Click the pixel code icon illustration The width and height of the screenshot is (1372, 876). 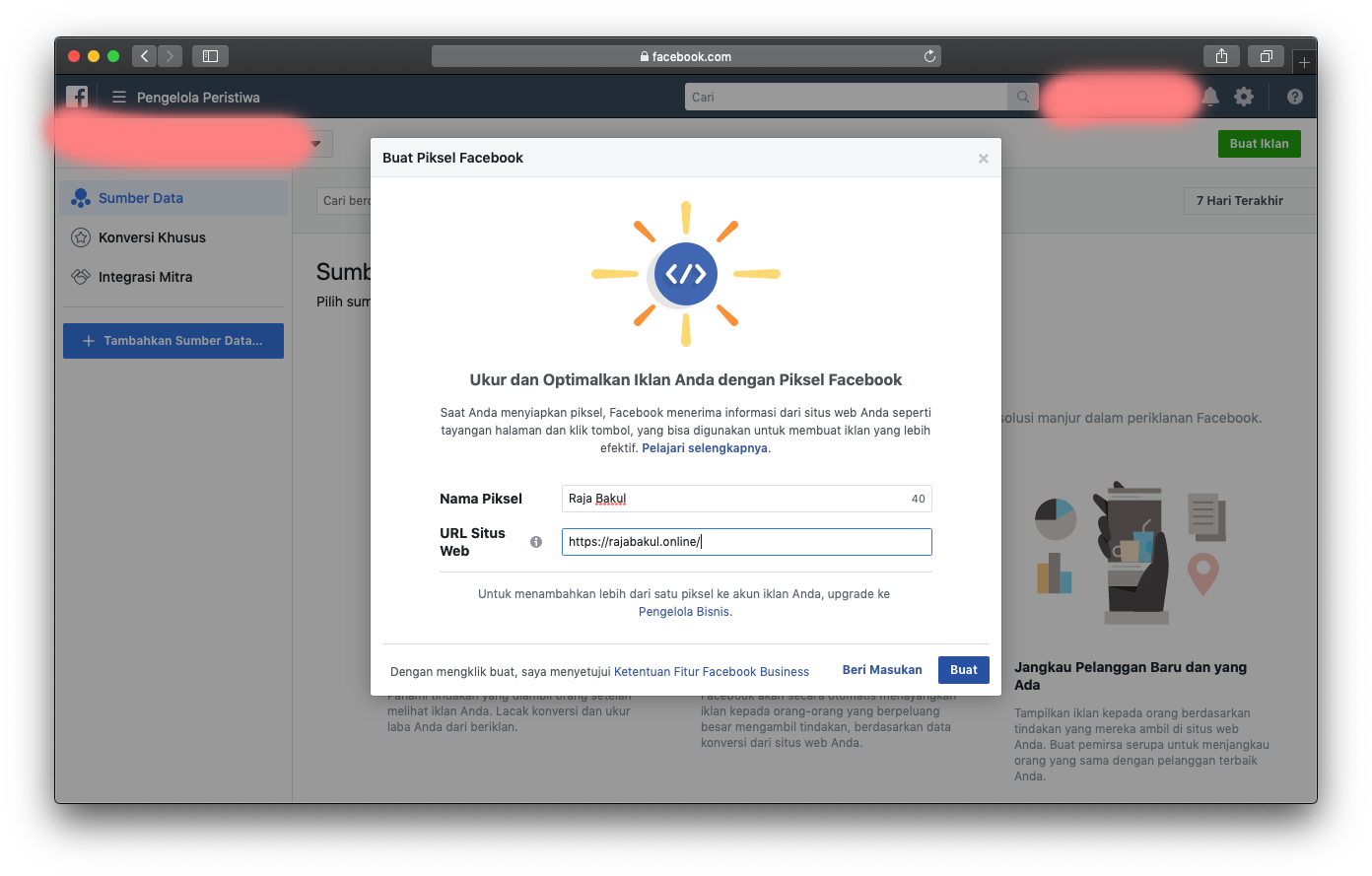pos(686,274)
